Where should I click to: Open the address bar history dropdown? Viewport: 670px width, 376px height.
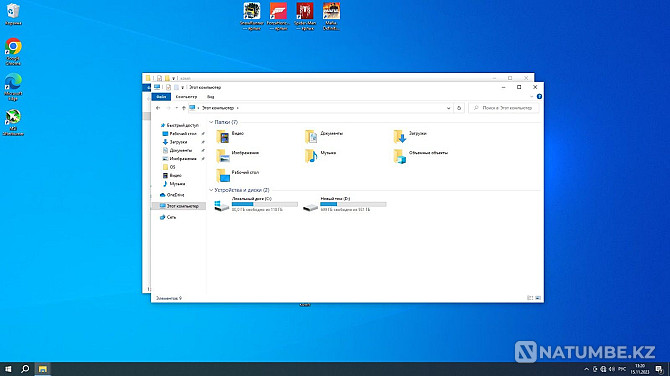coord(448,108)
